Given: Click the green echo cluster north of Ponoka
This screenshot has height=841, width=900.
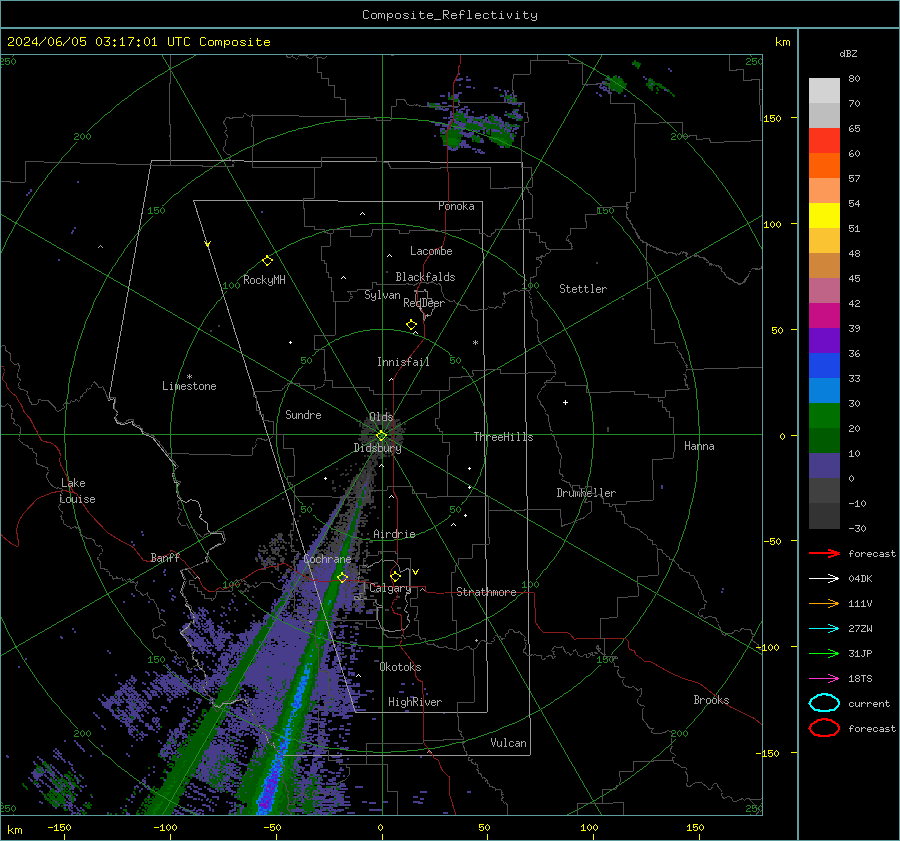Looking at the screenshot, I should [481, 123].
